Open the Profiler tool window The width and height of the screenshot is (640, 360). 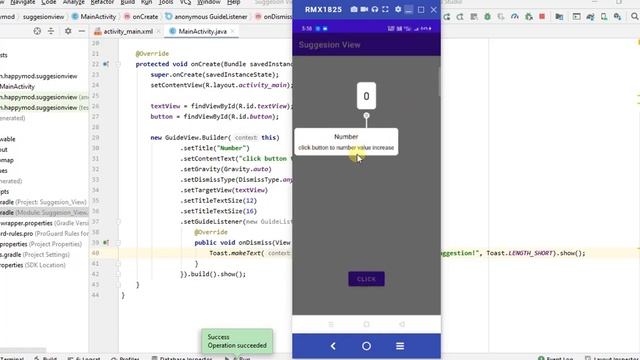tap(125, 358)
